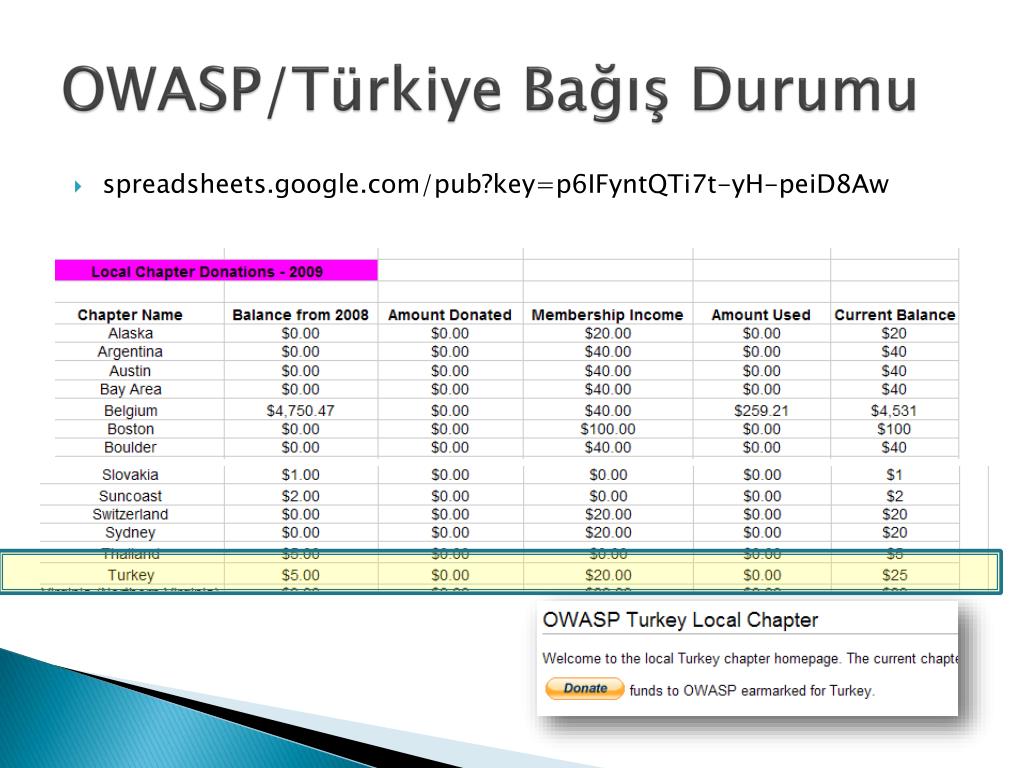Select Alaska's $20.00 membership income
1024x768 pixels.
(x=608, y=333)
